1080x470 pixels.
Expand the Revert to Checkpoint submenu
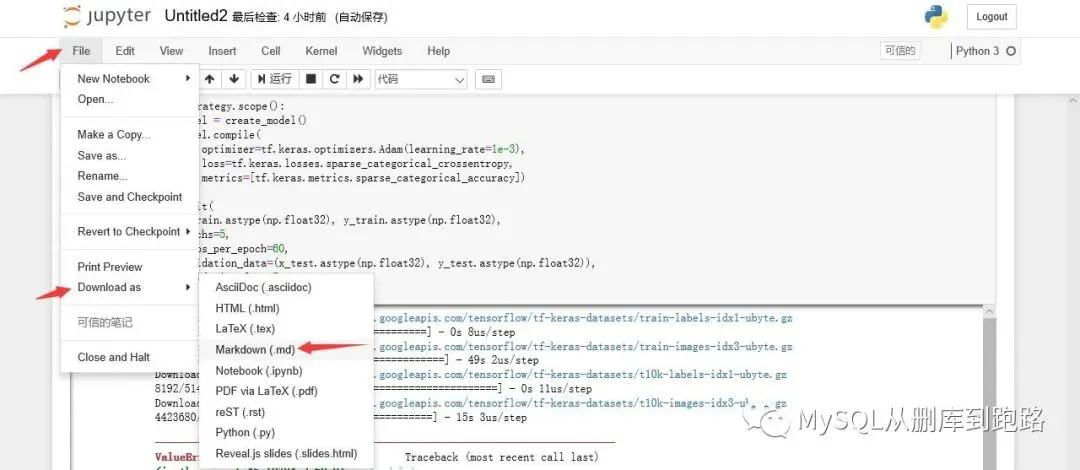tap(130, 232)
